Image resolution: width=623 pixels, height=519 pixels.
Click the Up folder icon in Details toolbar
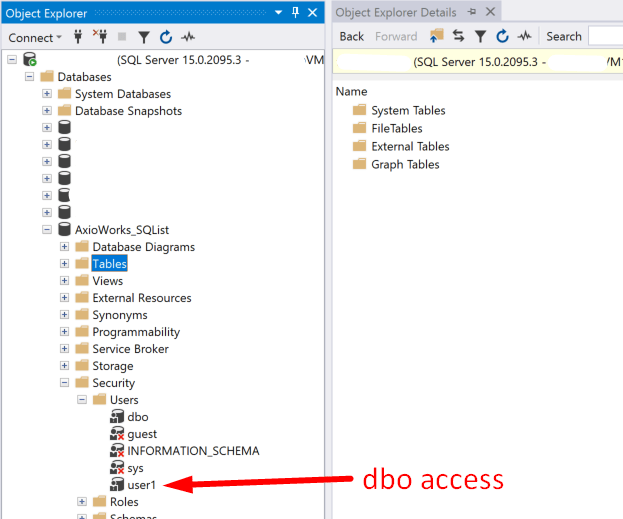pyautogui.click(x=436, y=36)
